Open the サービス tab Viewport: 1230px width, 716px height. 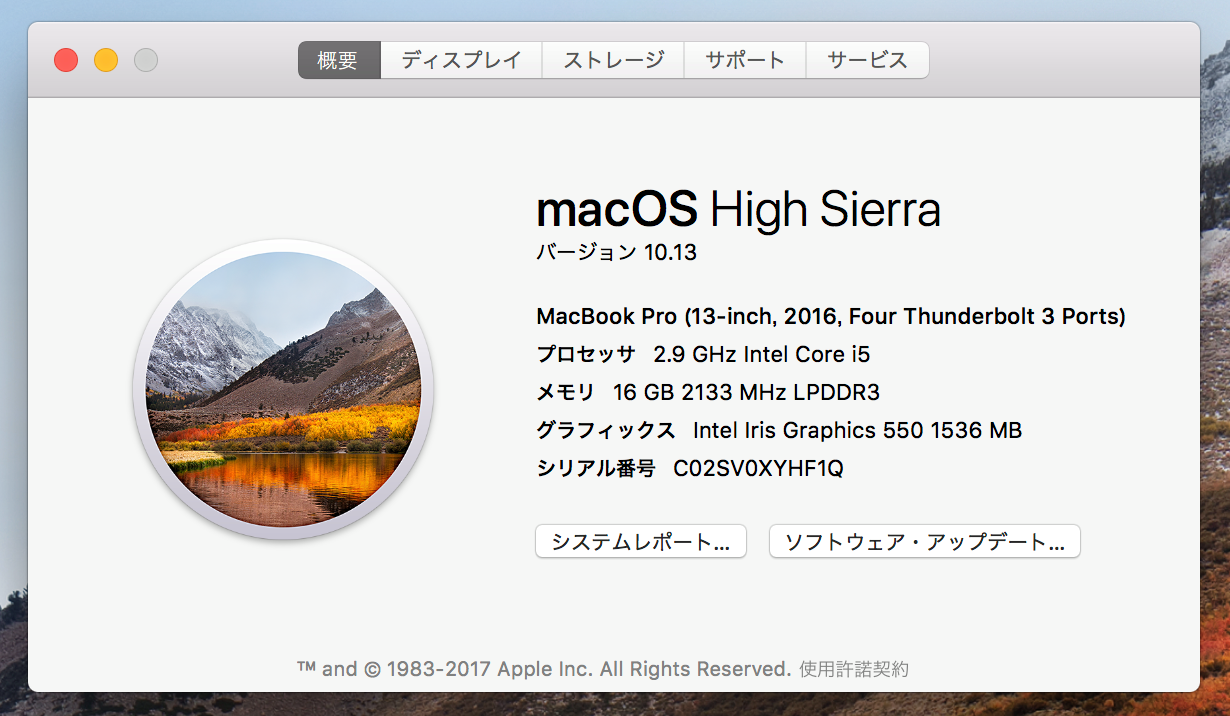click(x=867, y=60)
